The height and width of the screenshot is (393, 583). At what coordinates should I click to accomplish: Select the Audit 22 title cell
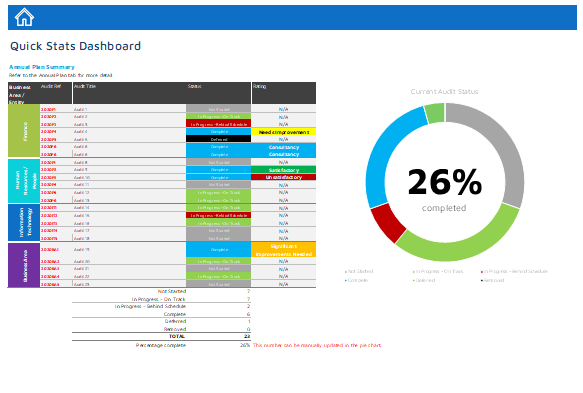pyautogui.click(x=129, y=276)
